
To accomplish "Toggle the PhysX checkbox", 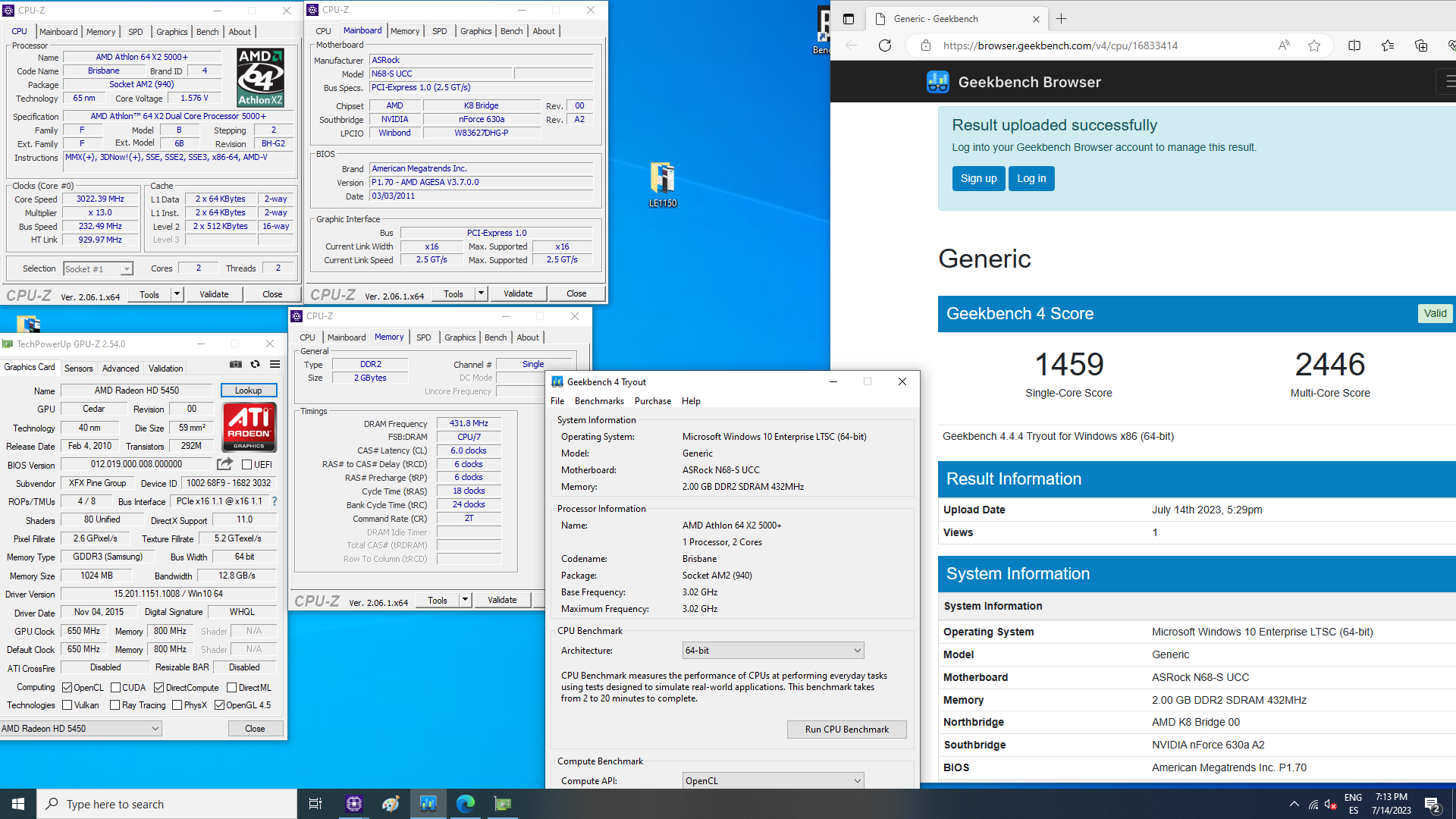I will pyautogui.click(x=177, y=705).
